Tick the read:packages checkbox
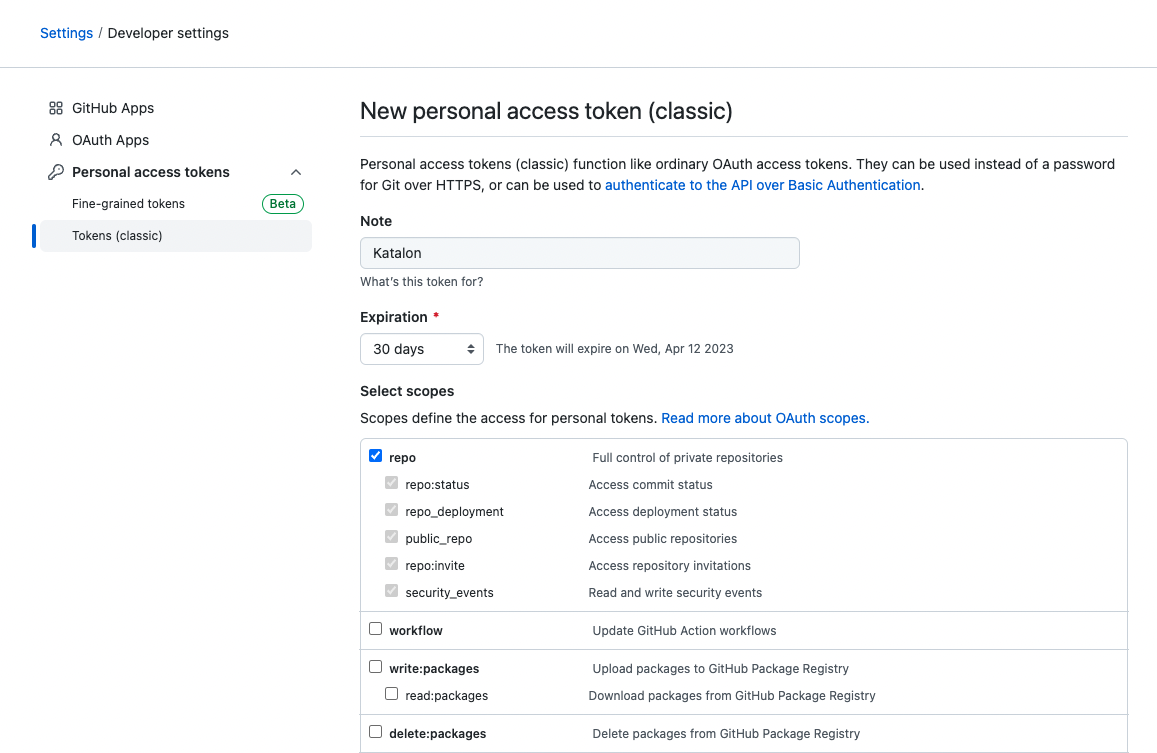 pos(392,694)
